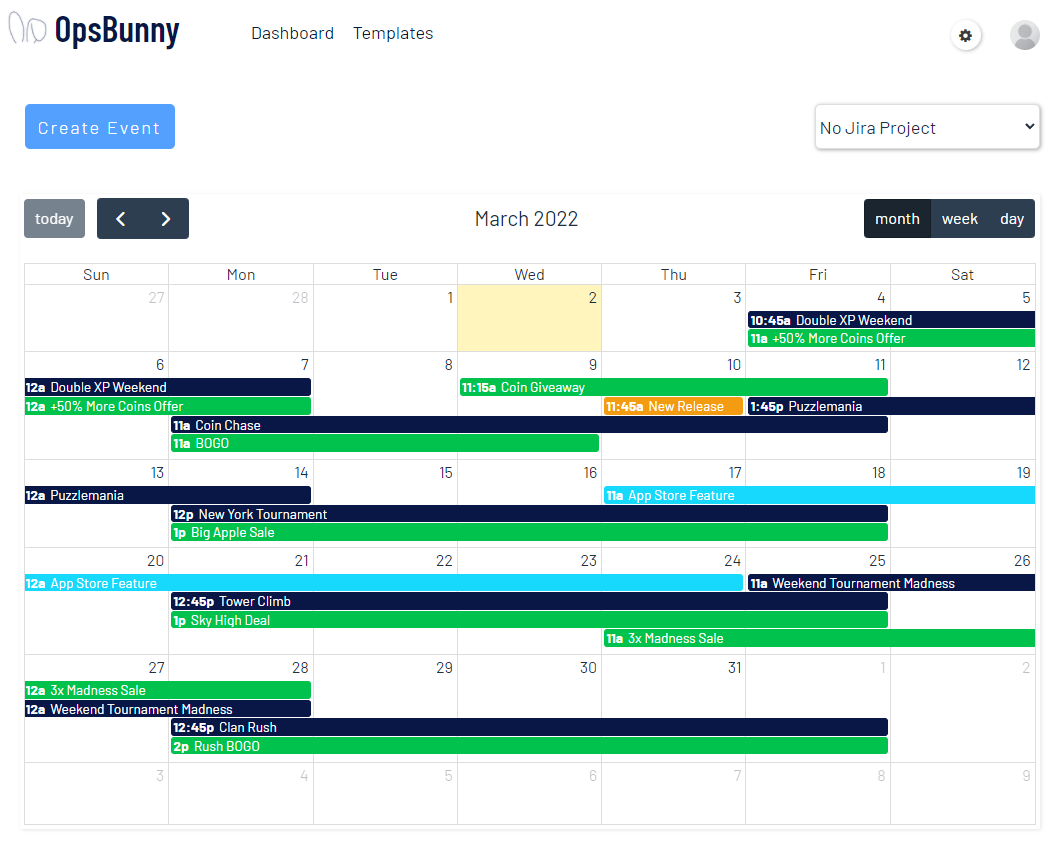Open the No Jira Project dropdown
The width and height of the screenshot is (1059, 850).
coord(927,127)
